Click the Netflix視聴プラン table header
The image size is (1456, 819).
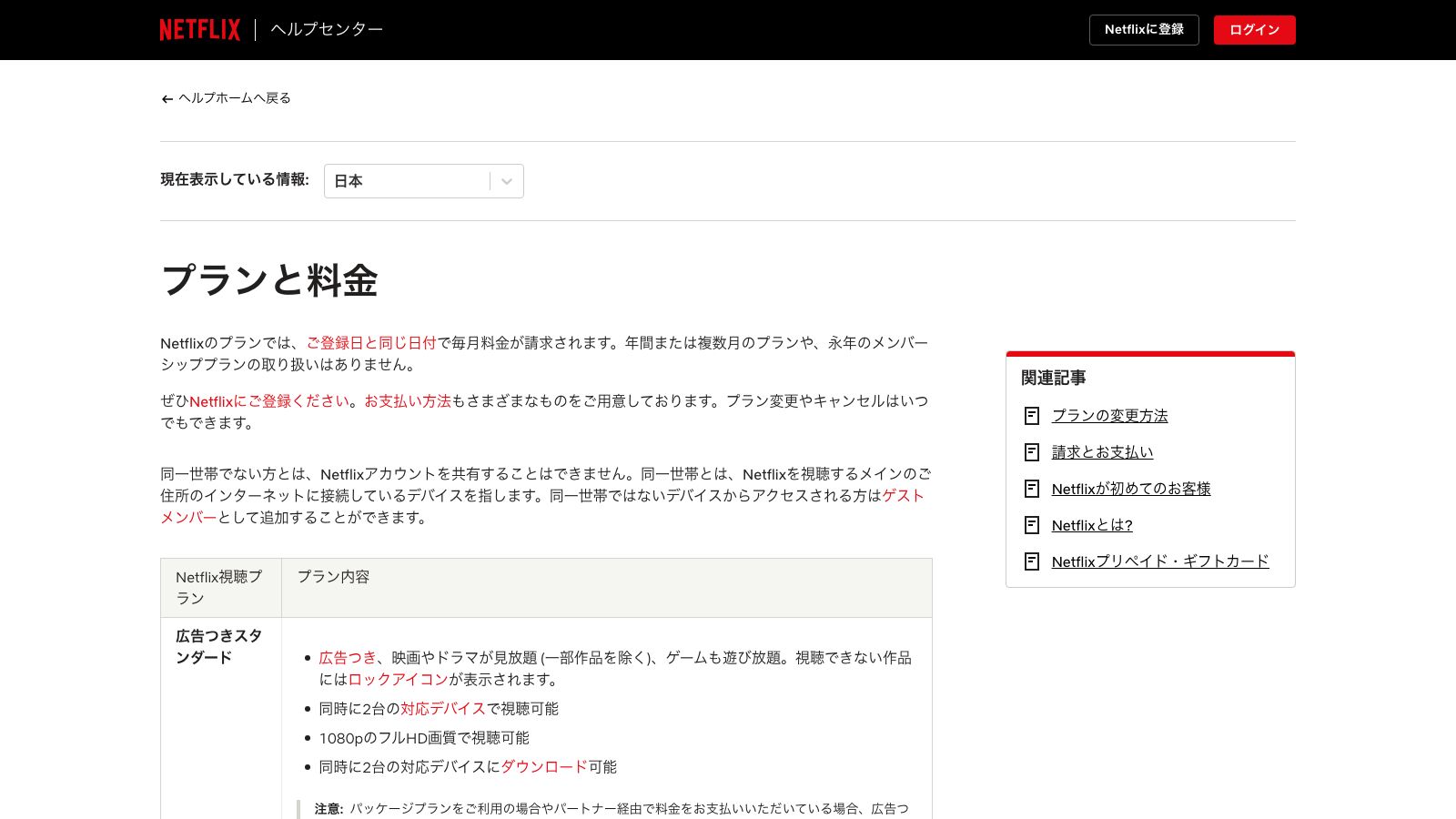219,588
